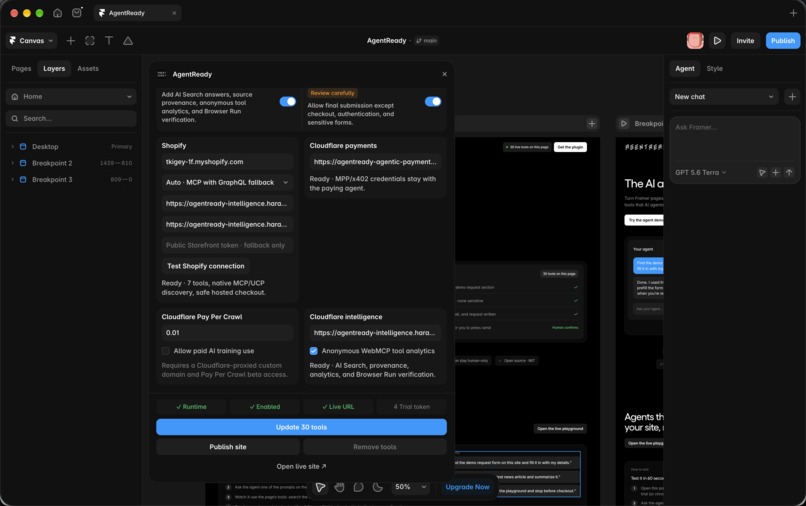Select the pointer tool in bottom toolbar
This screenshot has height=506, width=806.
pos(320,487)
